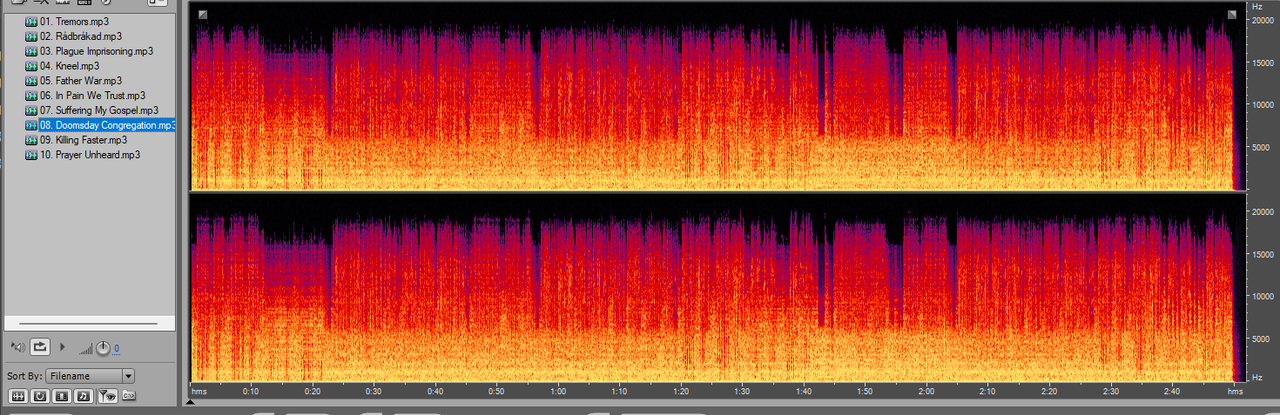Click the Sort By label

(x=24, y=376)
